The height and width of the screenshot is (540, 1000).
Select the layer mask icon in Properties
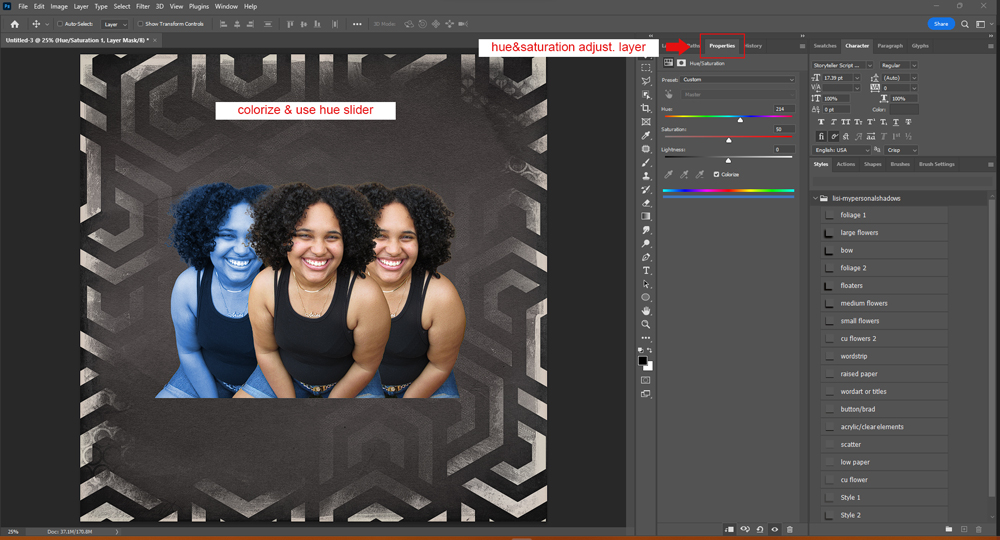[681, 63]
